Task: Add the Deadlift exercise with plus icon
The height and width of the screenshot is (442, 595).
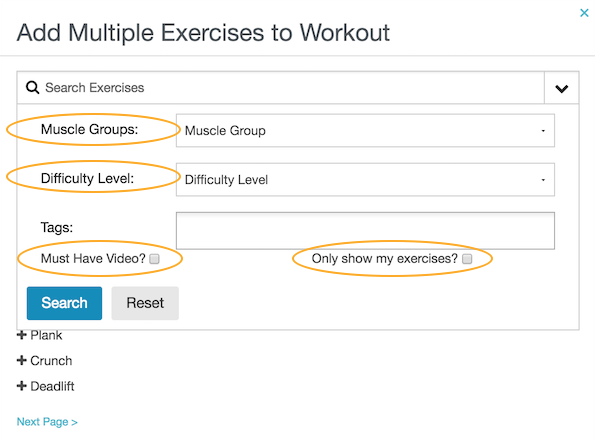Action: pyautogui.click(x=22, y=386)
